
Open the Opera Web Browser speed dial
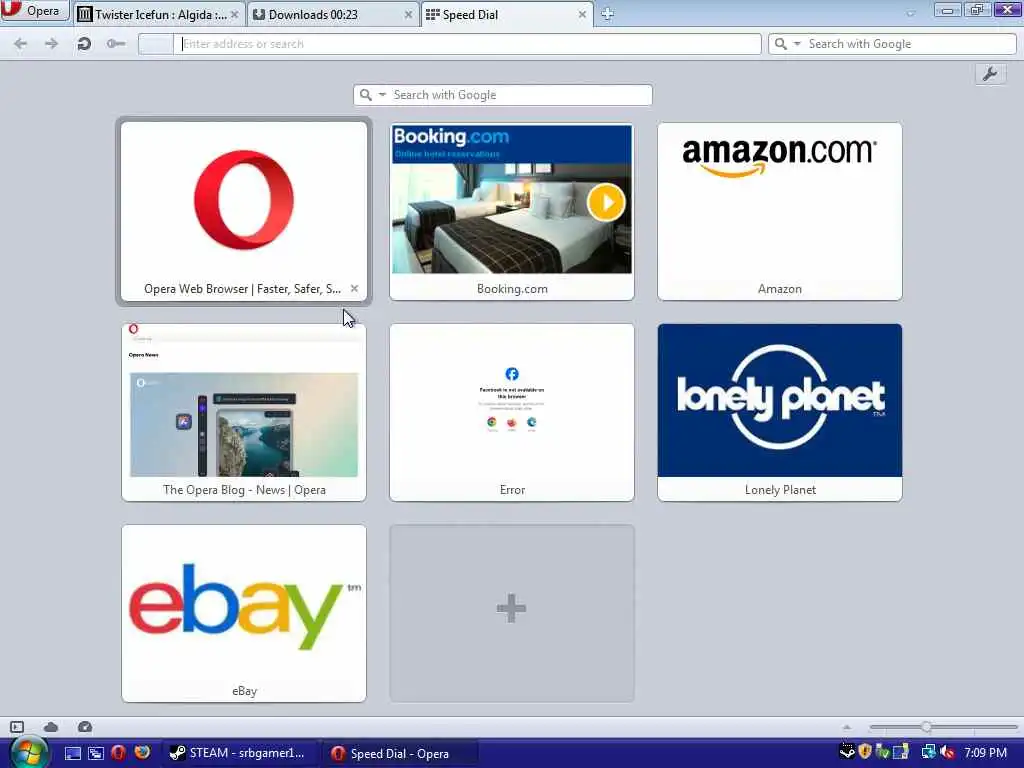tap(244, 211)
